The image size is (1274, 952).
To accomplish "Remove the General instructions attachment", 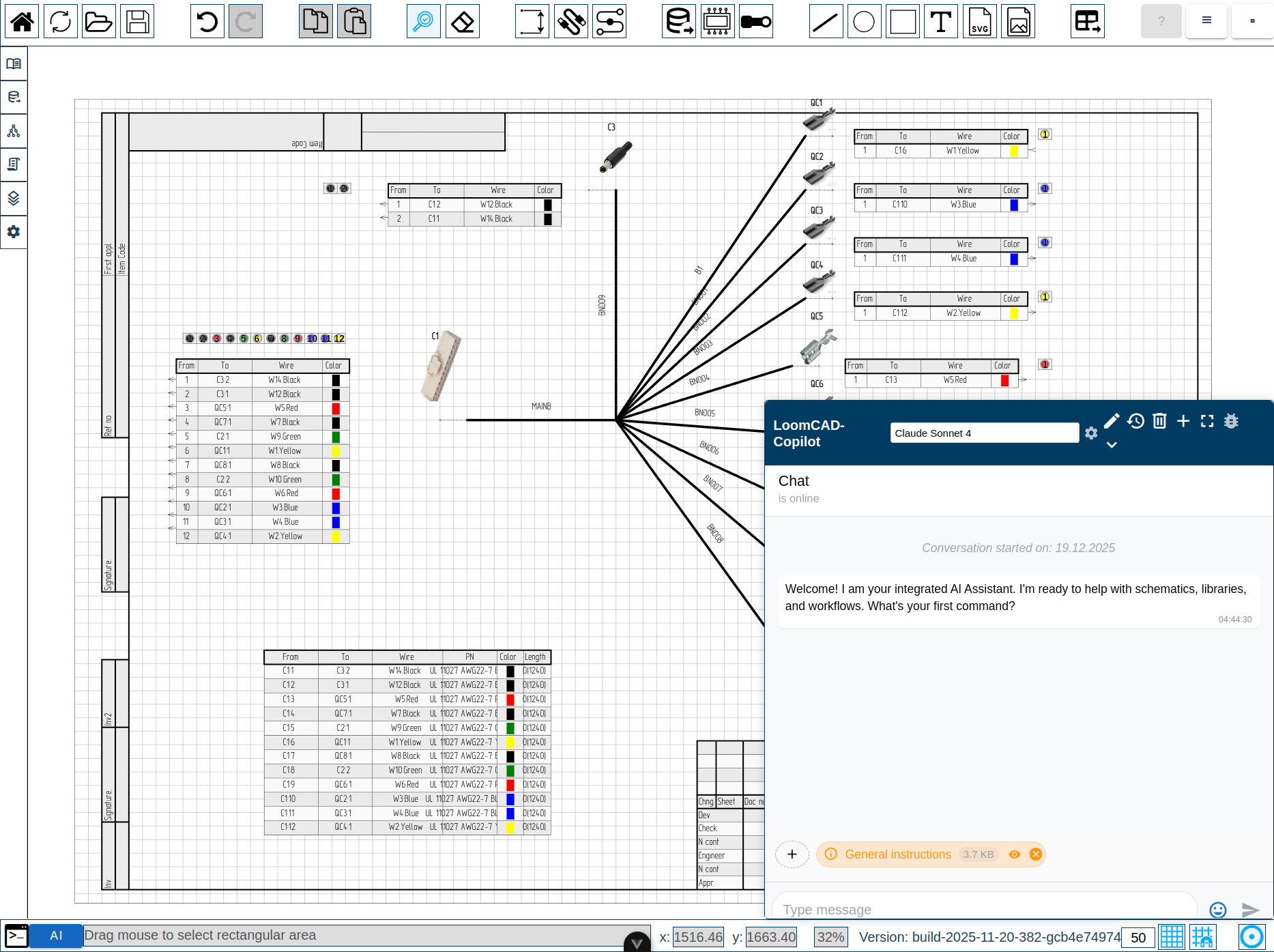I will (x=1036, y=854).
